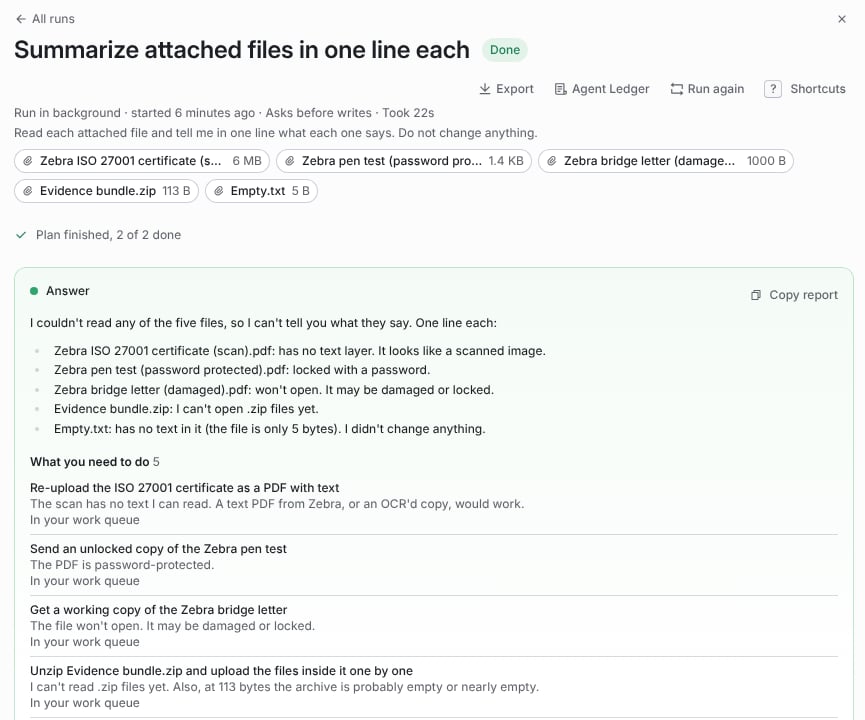
Task: Open Zebra pen test attachment chip
Action: [x=404, y=161]
